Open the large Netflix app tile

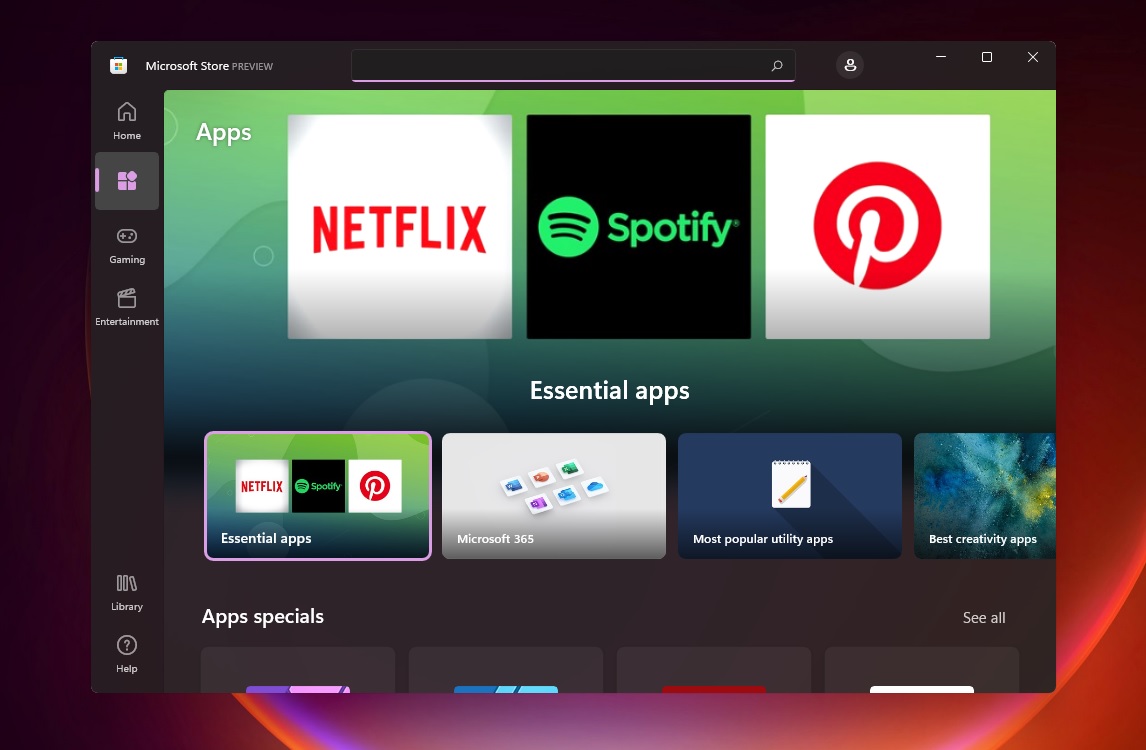pos(400,227)
